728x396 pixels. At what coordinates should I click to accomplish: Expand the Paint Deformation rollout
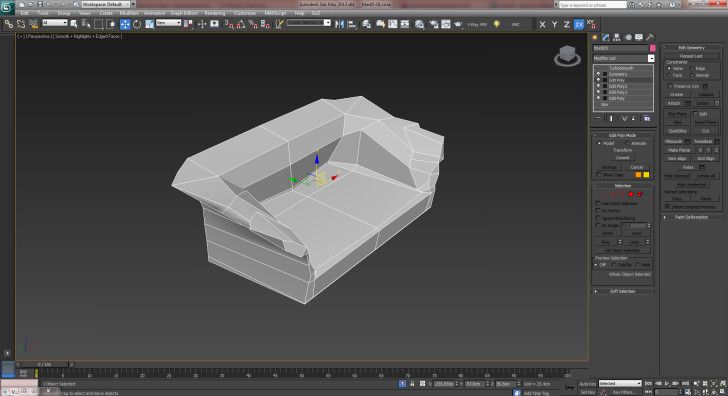[x=691, y=217]
